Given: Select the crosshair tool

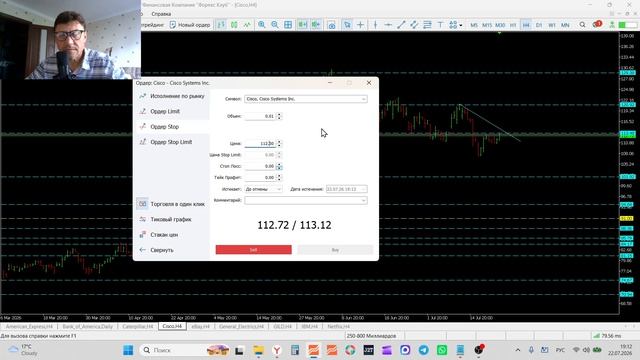Looking at the screenshot, I should coord(360,25).
